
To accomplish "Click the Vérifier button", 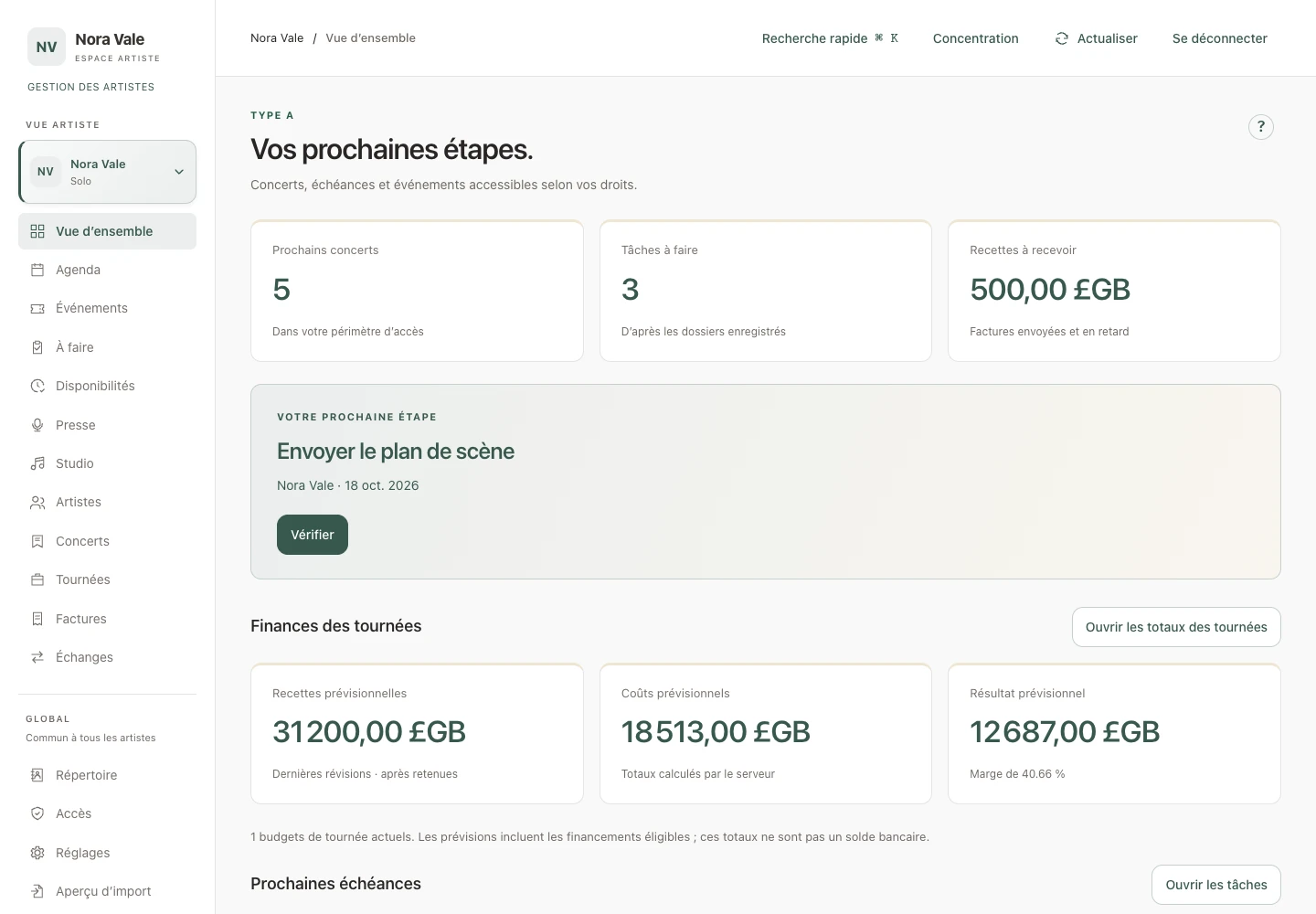I will (313, 535).
